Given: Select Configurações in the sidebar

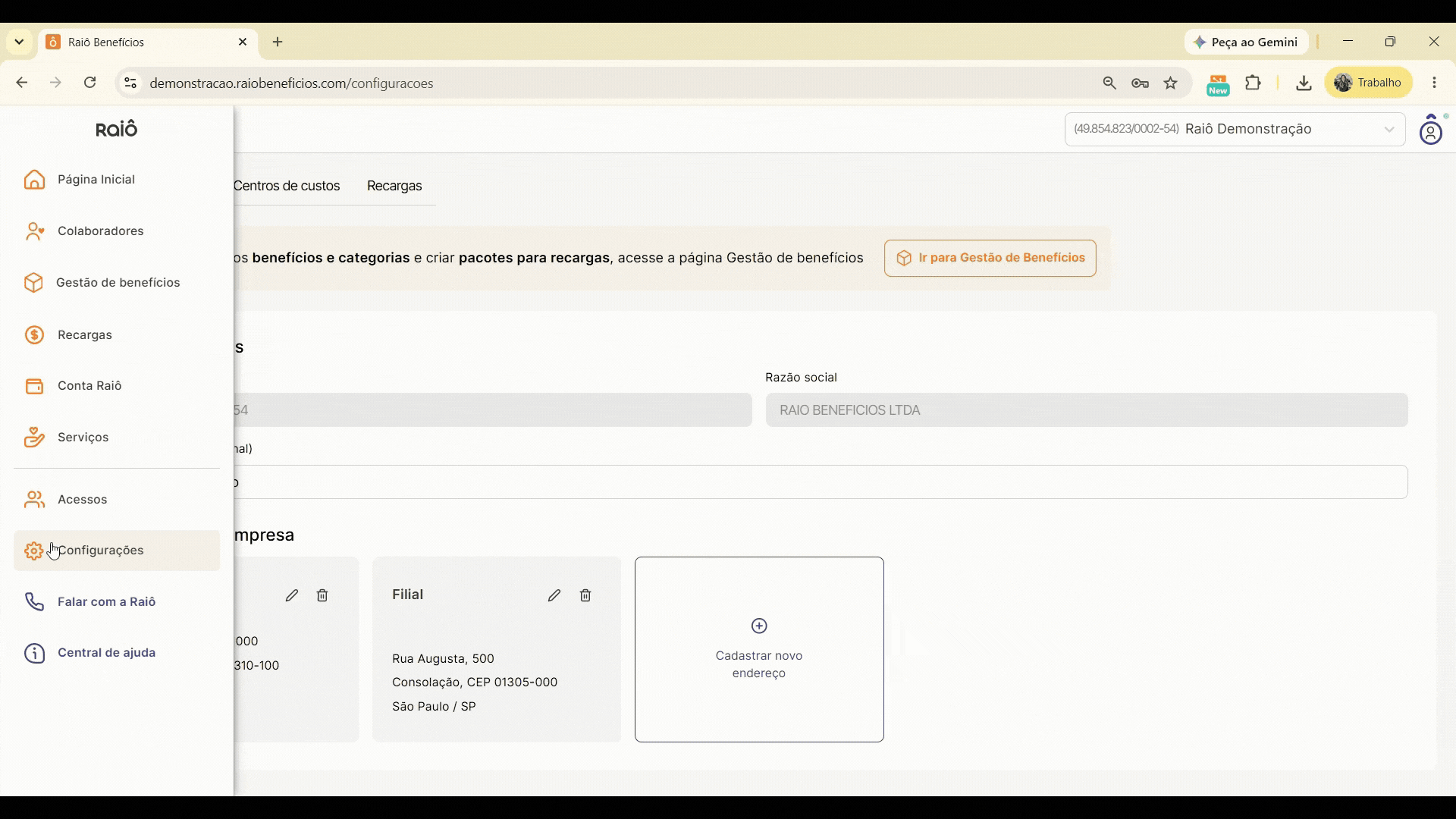Looking at the screenshot, I should coord(117,551).
